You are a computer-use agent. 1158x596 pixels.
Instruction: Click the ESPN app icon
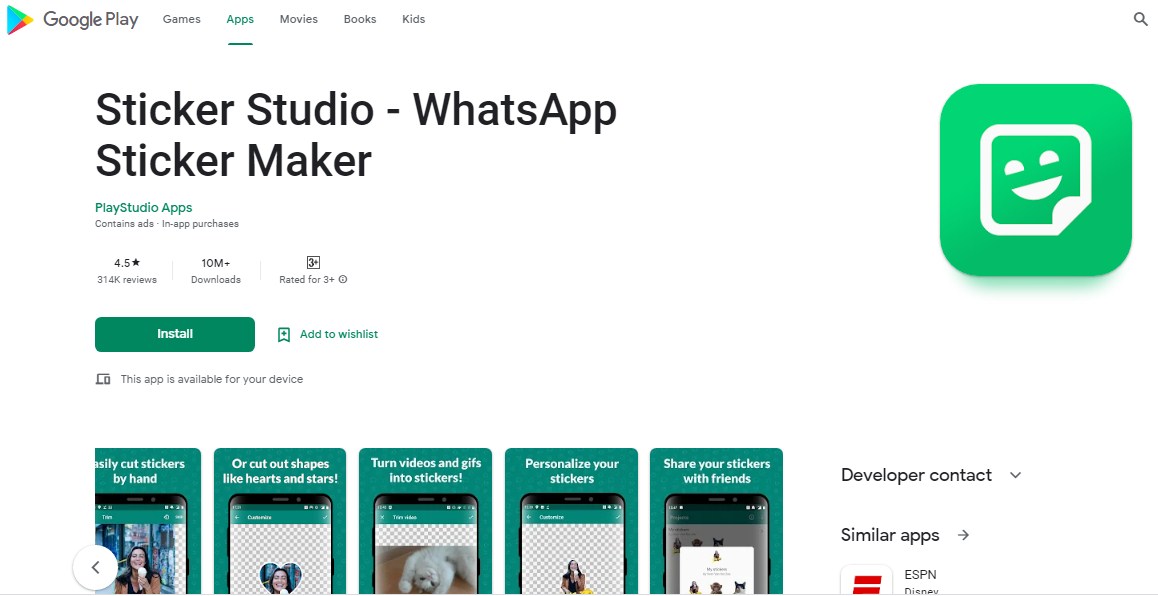pos(866,580)
